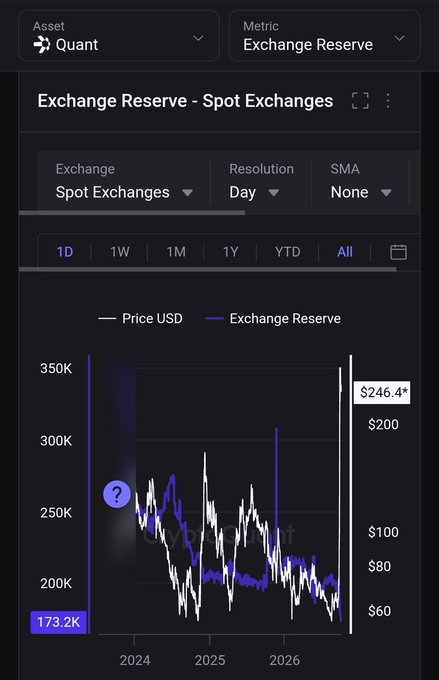This screenshot has height=680, width=439.
Task: Click the Quant asset logo icon
Action: [42, 45]
